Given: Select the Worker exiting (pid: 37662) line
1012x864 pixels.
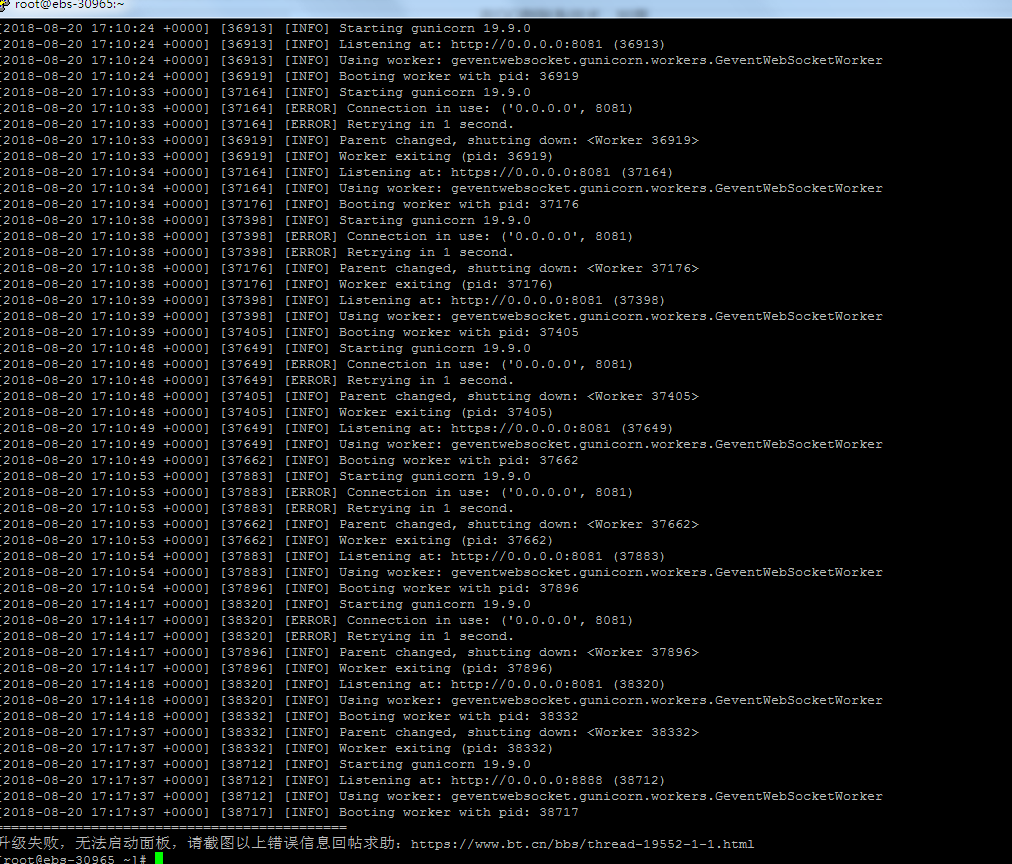Looking at the screenshot, I should (x=277, y=540).
